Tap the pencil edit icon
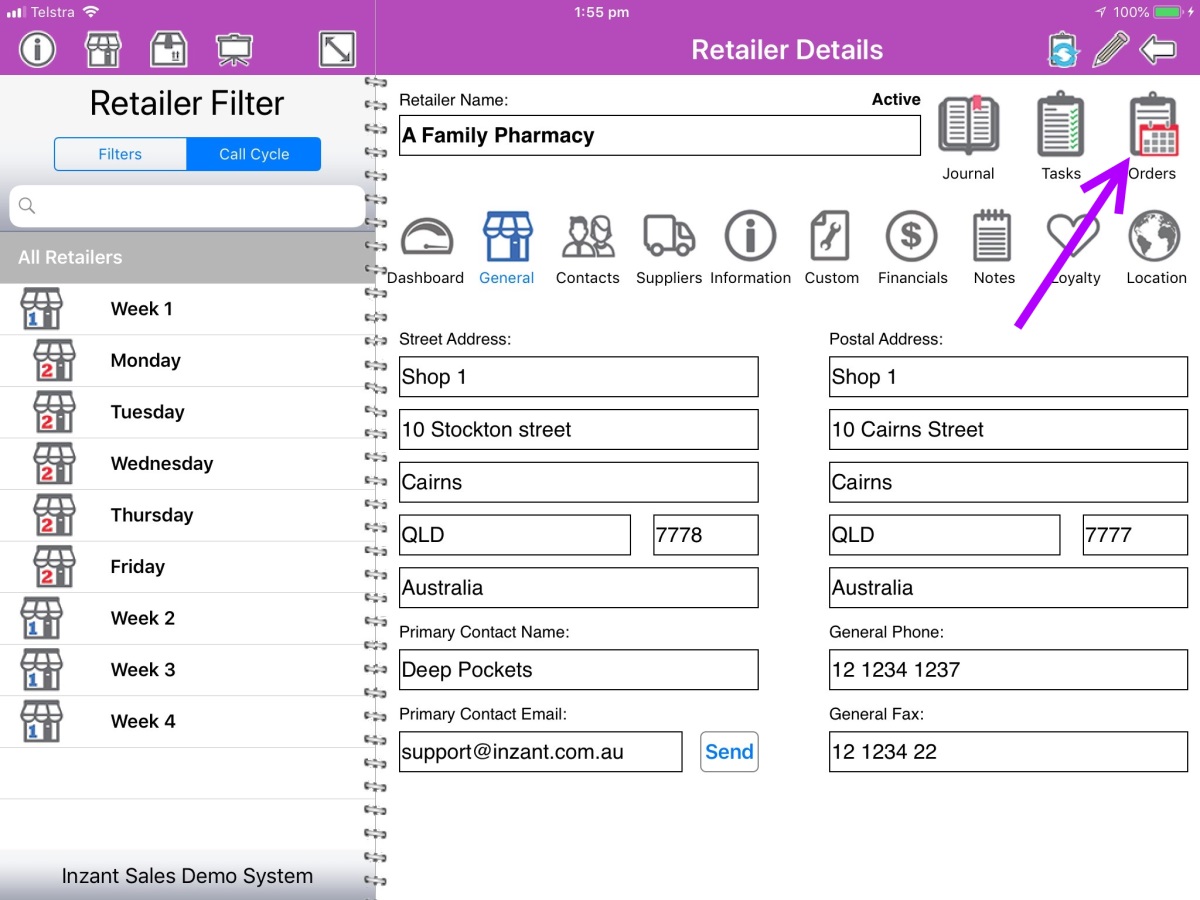Viewport: 1200px width, 900px height. click(1110, 49)
